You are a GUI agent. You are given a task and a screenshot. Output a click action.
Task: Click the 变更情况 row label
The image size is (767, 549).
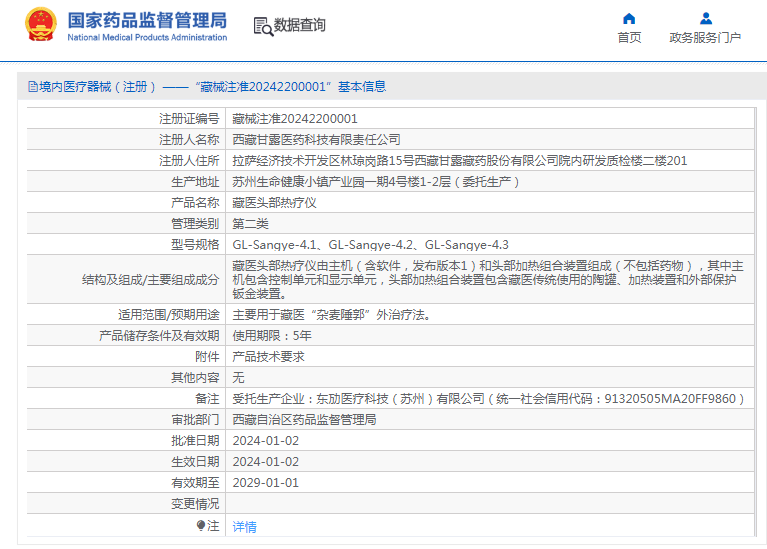click(x=195, y=504)
